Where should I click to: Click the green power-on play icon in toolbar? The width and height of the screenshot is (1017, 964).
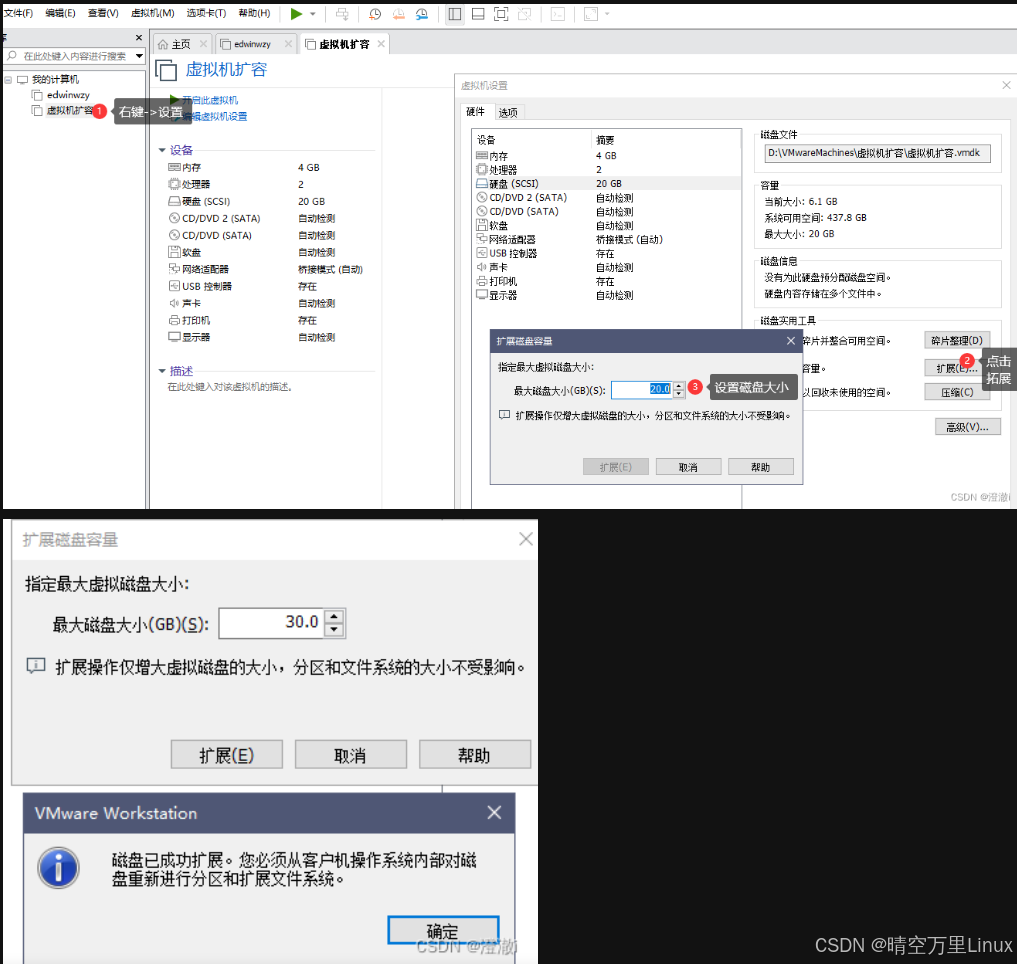[296, 14]
